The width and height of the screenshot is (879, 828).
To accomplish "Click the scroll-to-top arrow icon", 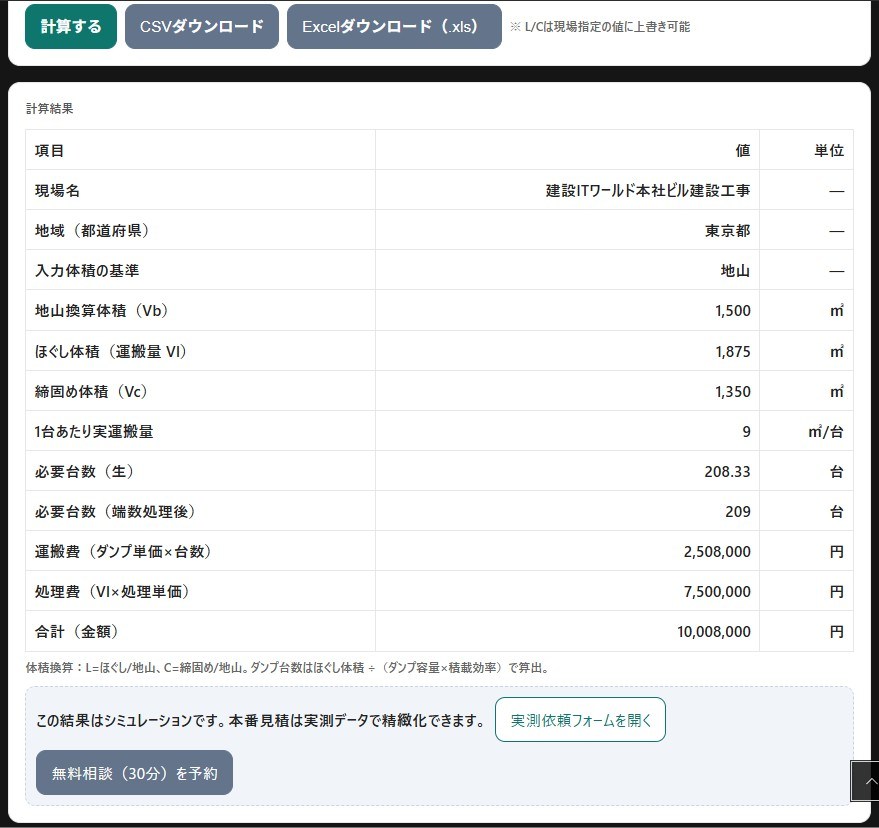I will [866, 782].
